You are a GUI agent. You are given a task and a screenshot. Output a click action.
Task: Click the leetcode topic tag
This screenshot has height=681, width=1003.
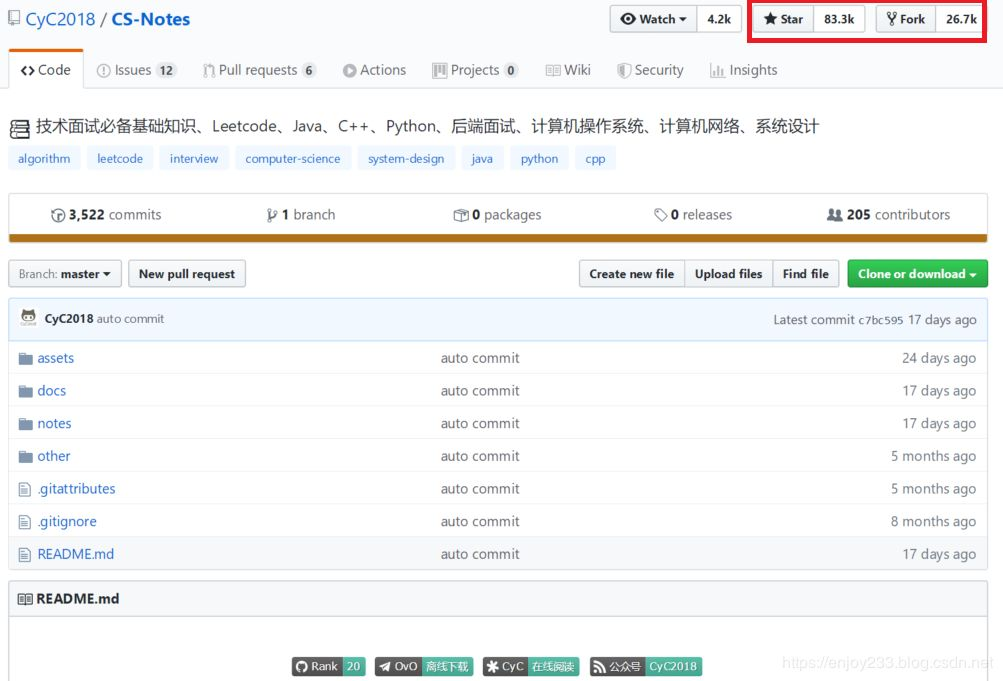click(x=120, y=159)
